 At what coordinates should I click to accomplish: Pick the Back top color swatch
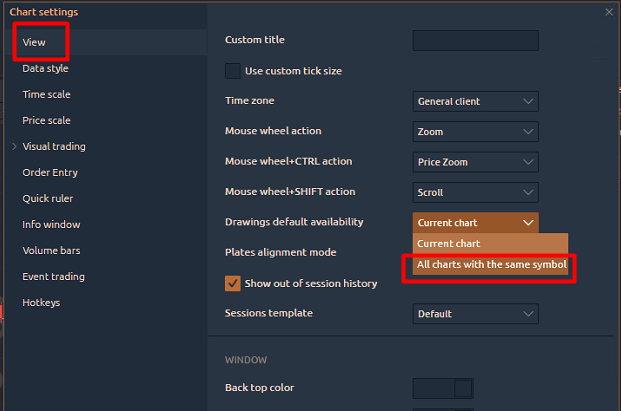tap(443, 388)
